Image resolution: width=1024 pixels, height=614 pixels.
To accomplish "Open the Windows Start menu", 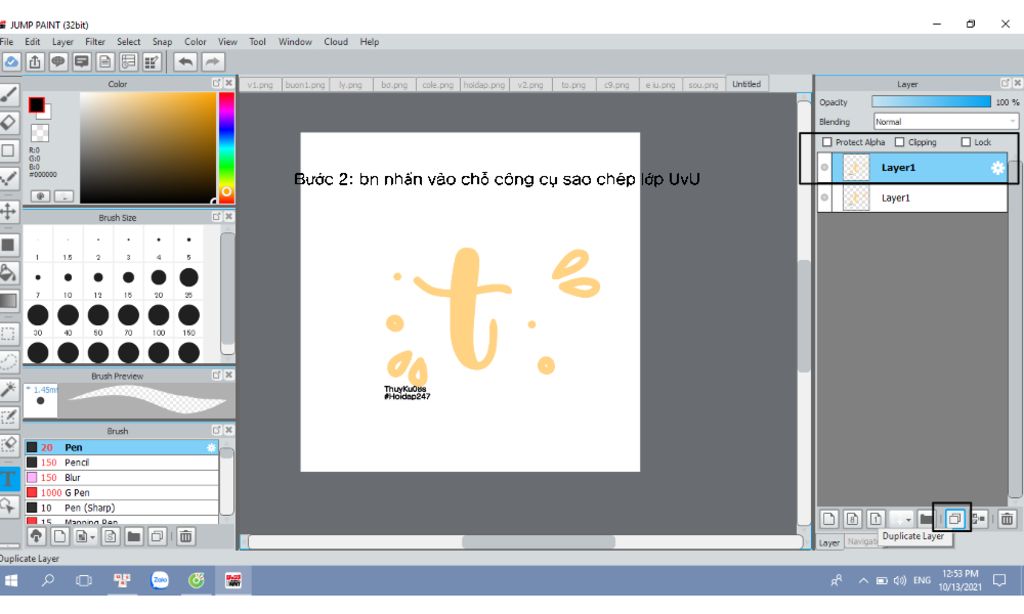I will 11,580.
